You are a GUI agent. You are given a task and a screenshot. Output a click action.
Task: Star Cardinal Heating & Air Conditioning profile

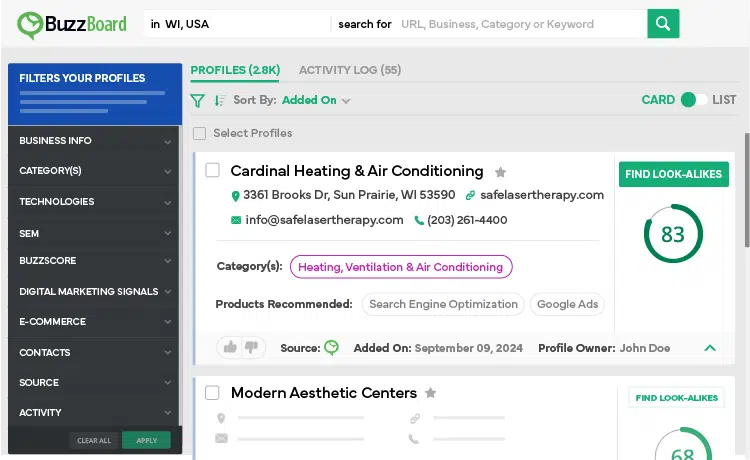tap(501, 172)
